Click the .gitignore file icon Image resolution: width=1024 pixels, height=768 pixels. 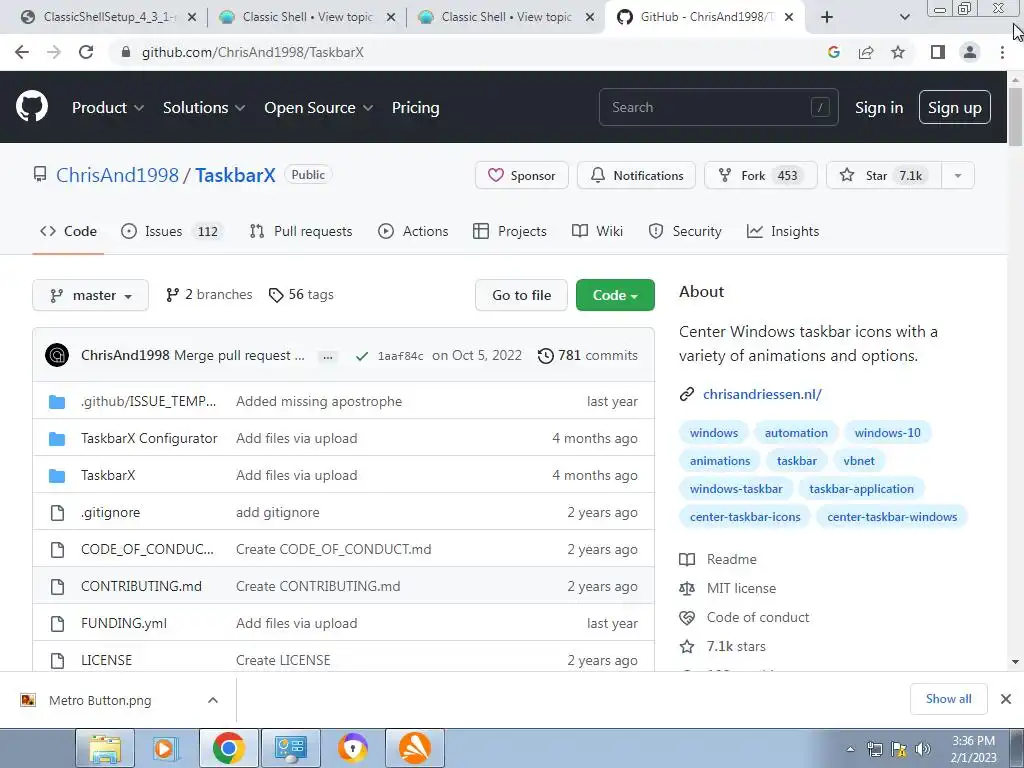click(x=57, y=513)
